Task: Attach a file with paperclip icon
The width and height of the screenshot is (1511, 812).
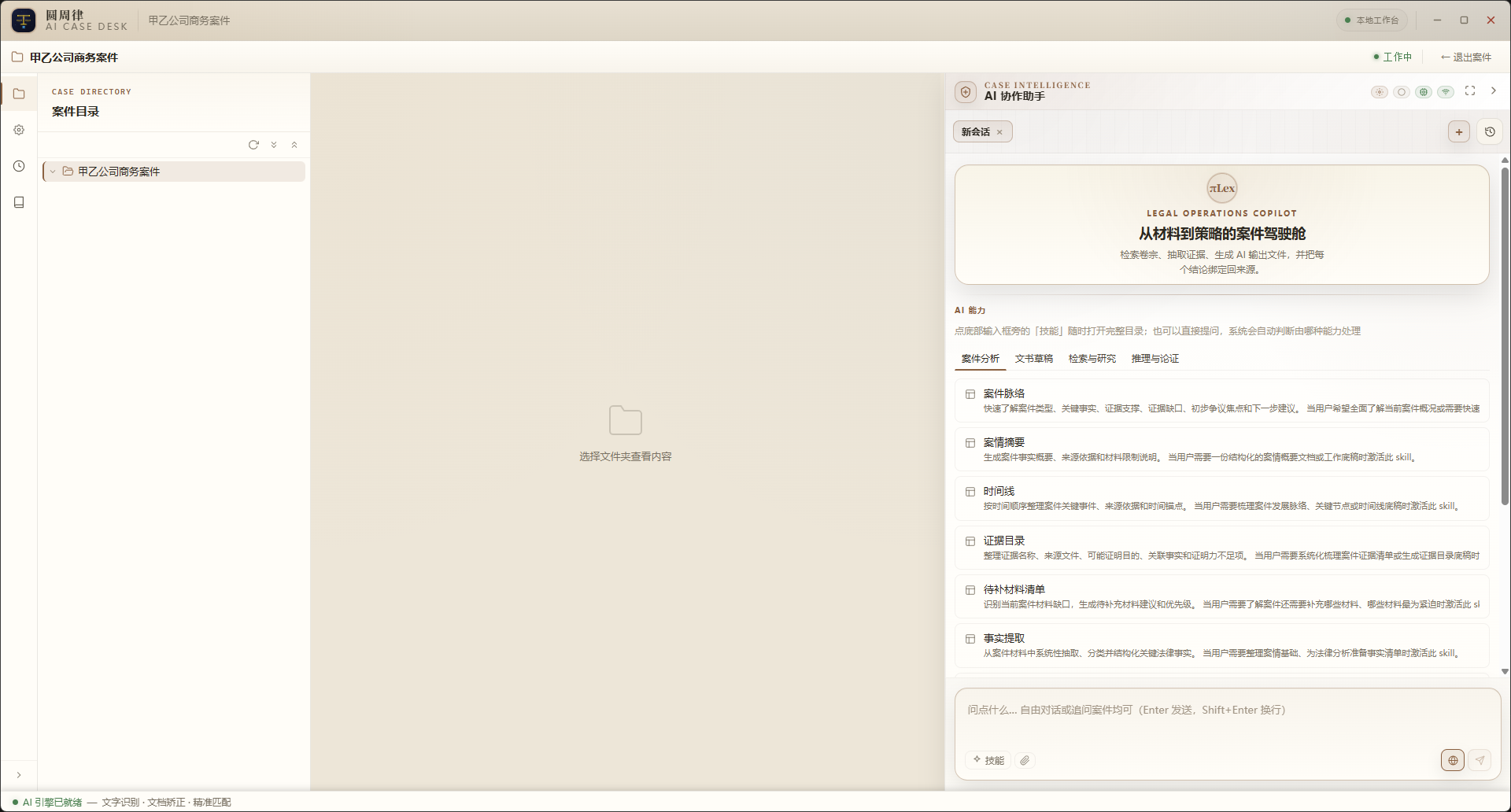Action: 1025,760
